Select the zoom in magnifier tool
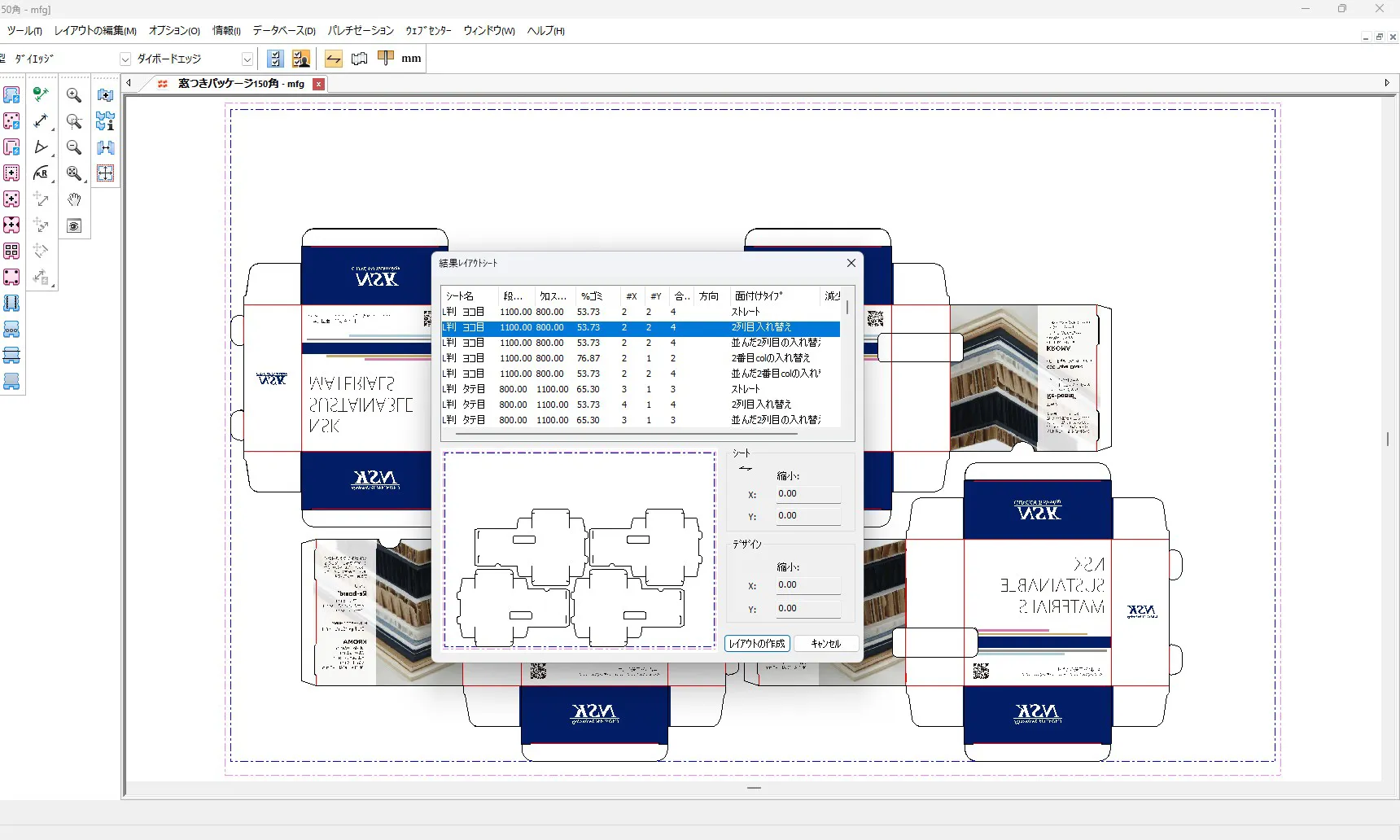The width and height of the screenshot is (1400, 840). [x=74, y=95]
